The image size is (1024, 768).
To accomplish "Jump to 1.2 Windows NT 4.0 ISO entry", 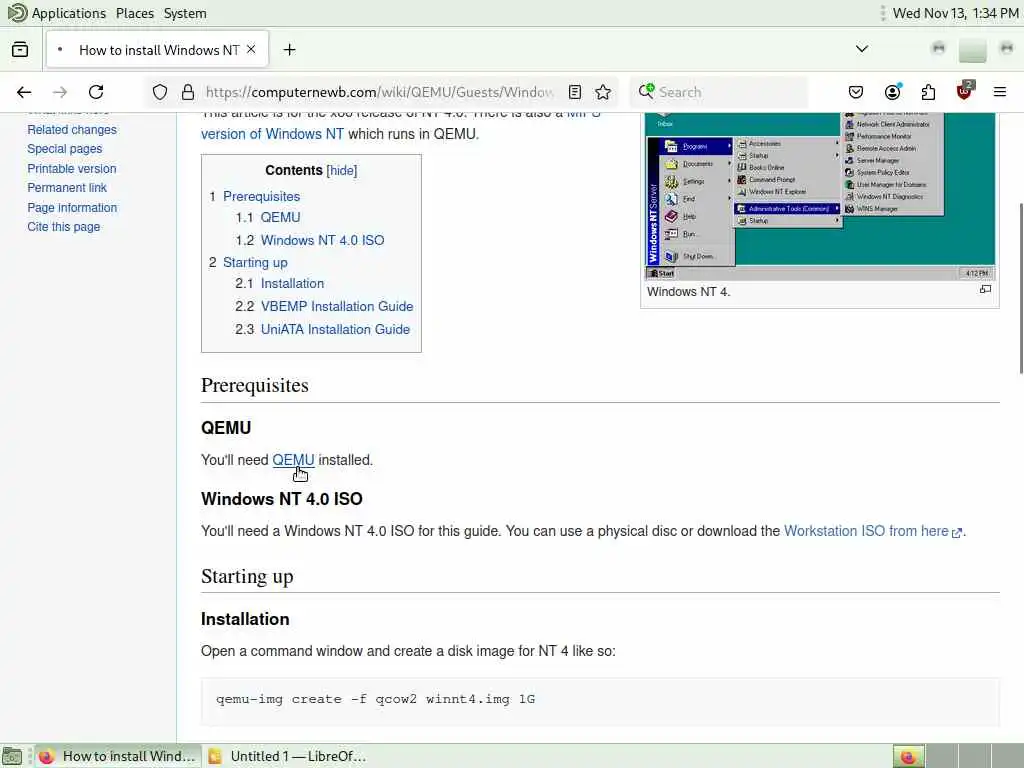I will (x=323, y=240).
